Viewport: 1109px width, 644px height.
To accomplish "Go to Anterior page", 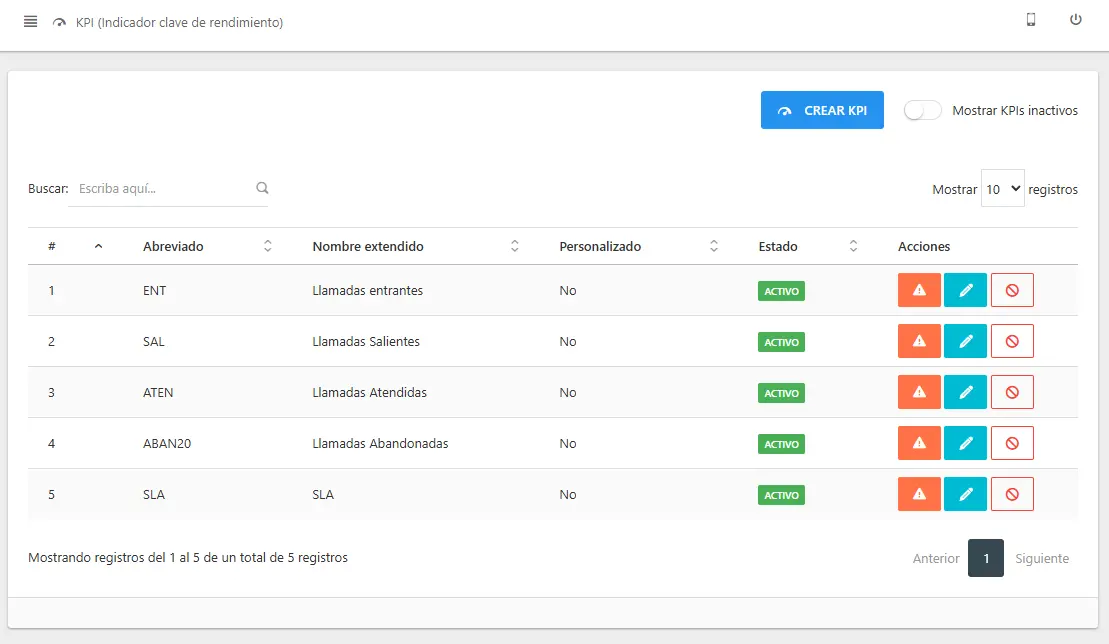I will (936, 558).
